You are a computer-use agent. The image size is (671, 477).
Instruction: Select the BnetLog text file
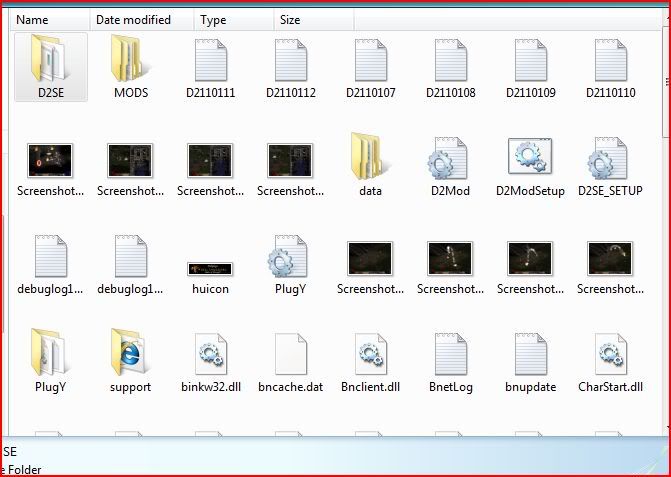(x=450, y=354)
